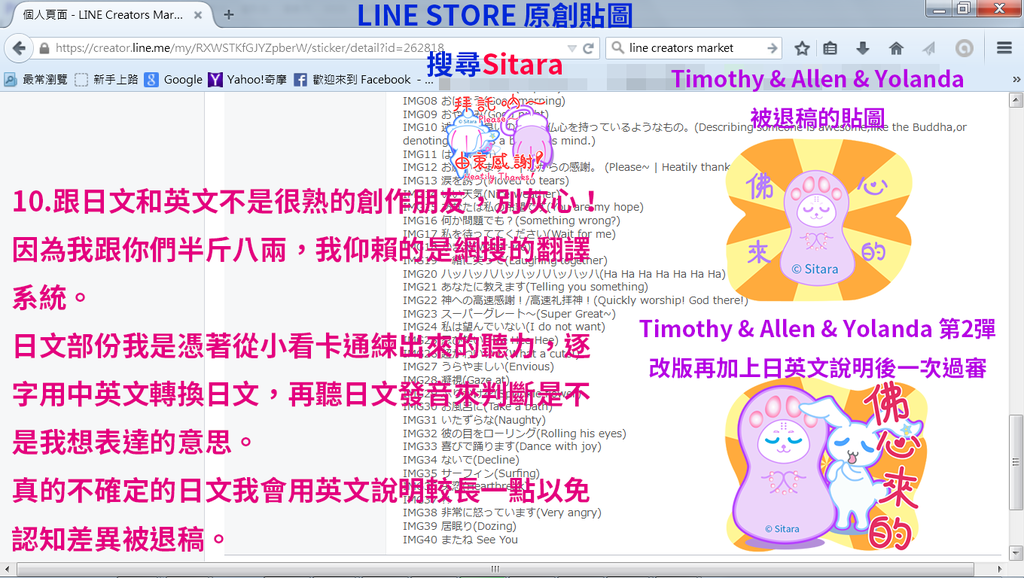Screen dimensions: 1024x578
Task: Click the approved sticker with the white rabbit
Action: pyautogui.click(x=824, y=466)
